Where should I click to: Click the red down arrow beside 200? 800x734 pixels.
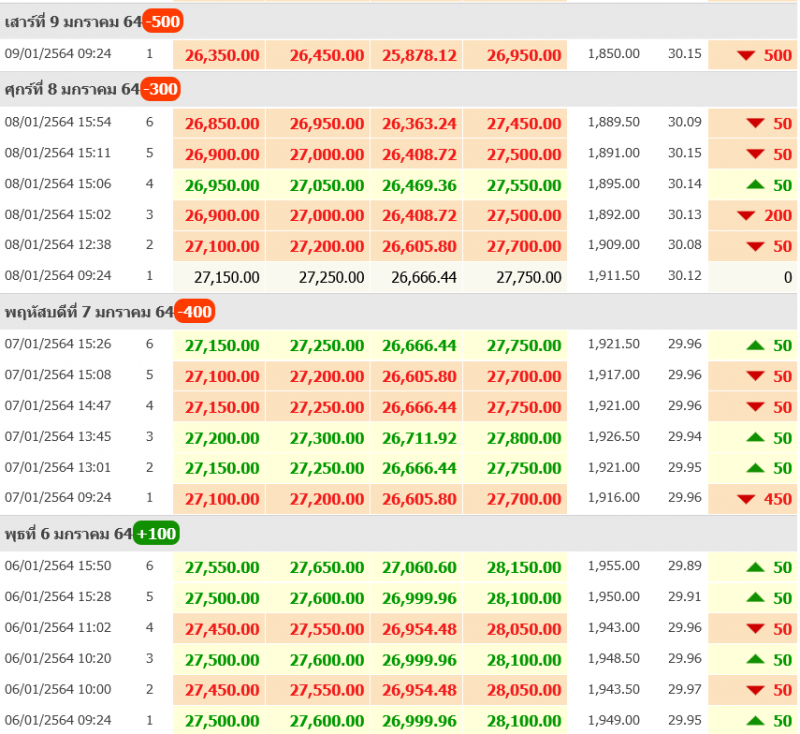(745, 216)
